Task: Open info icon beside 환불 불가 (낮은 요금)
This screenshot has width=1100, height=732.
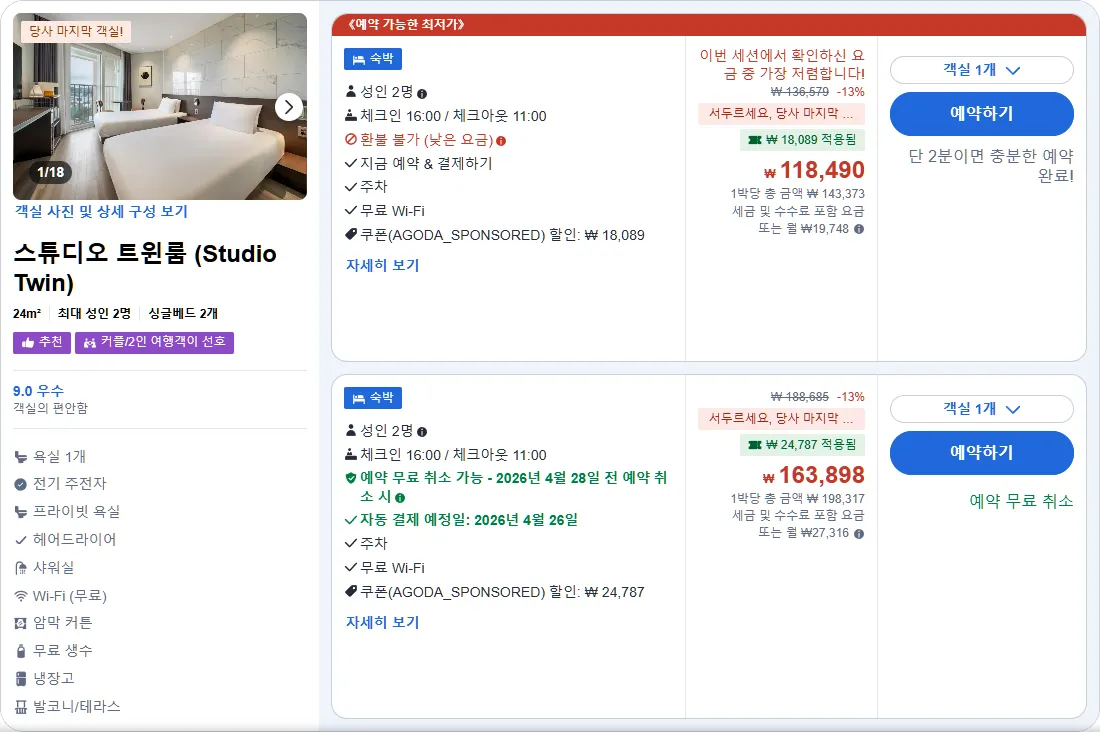Action: pos(501,140)
